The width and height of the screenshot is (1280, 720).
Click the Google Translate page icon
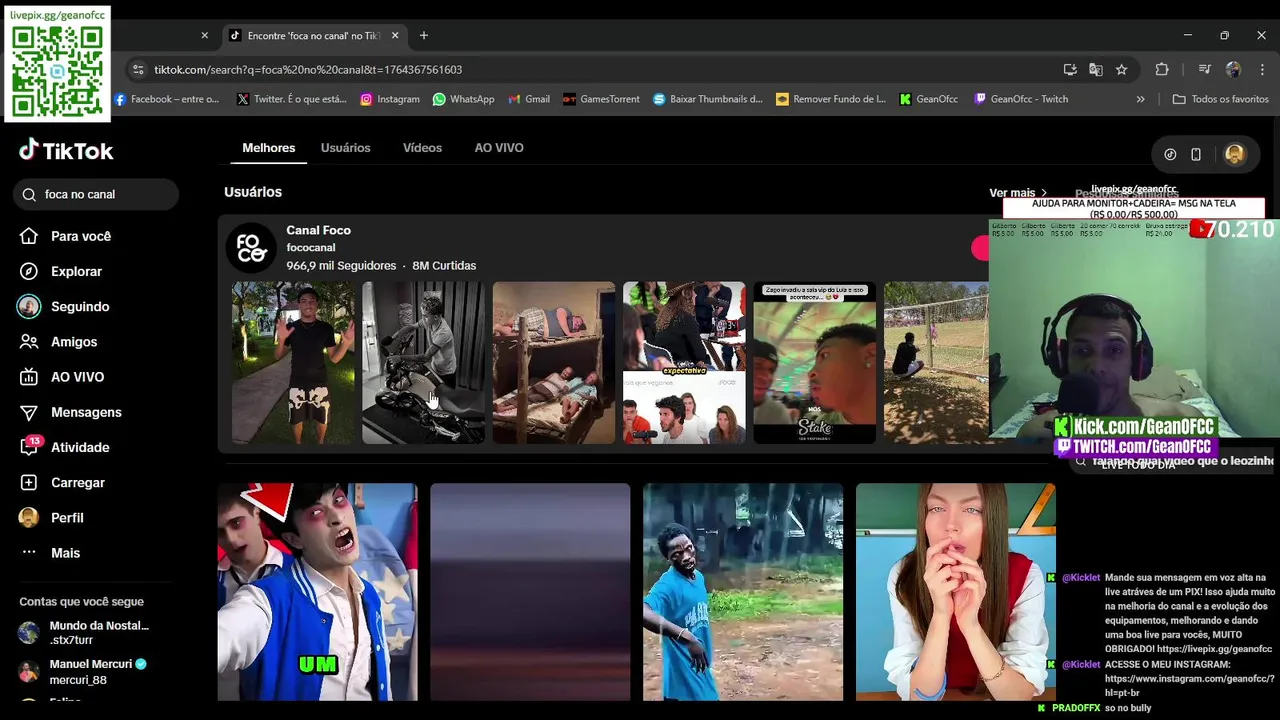point(1096,70)
